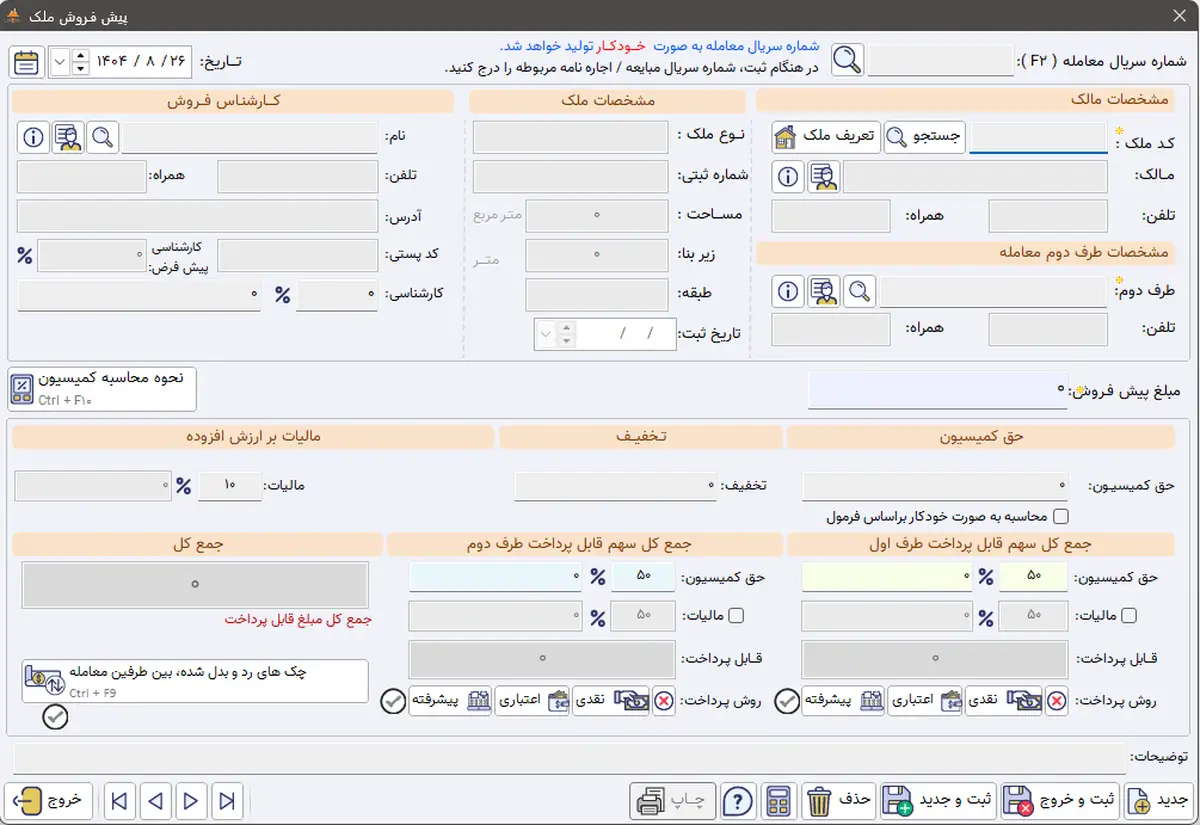Toggle second party tax (مالیات) checkbox
1200x825 pixels.
(x=737, y=617)
